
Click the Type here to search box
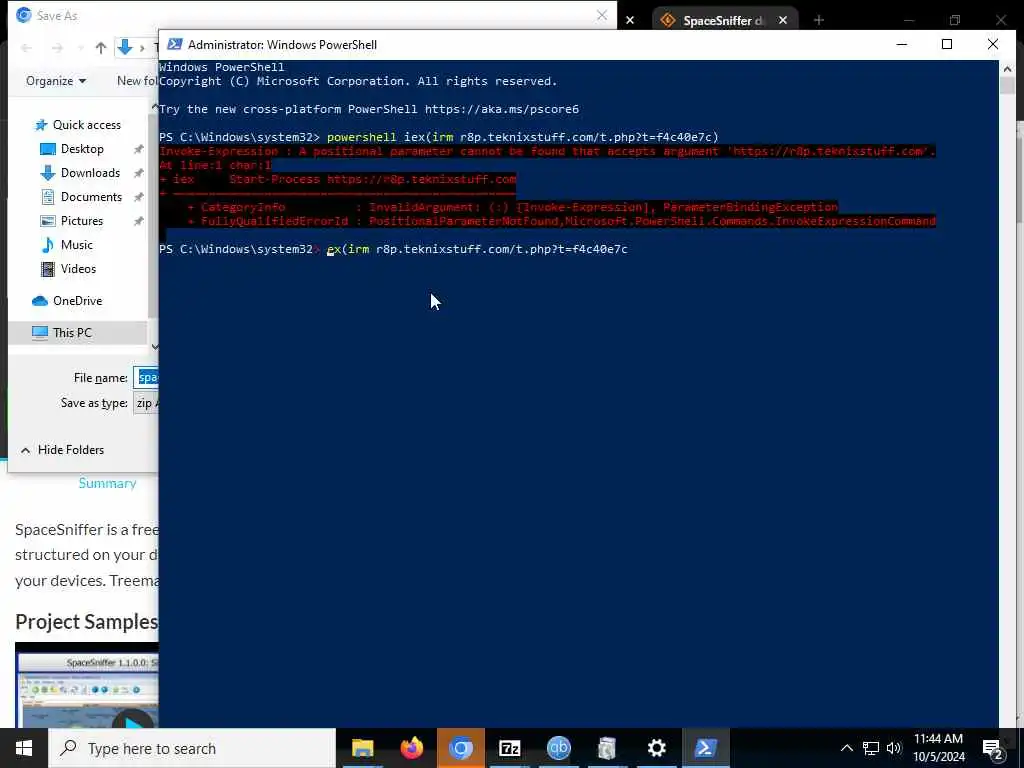(192, 748)
